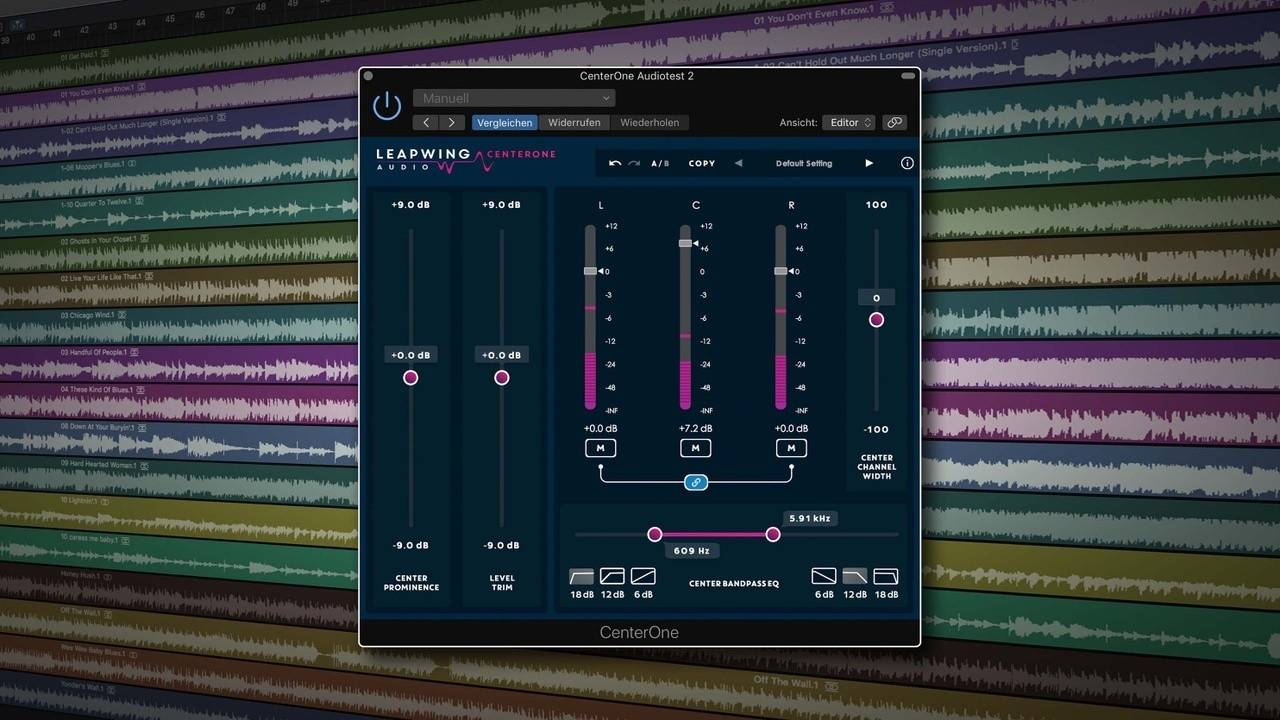Screen dimensions: 1280x720
Task: Select the 02 Ghosts In Your Closet.1 region
Action: point(180,251)
